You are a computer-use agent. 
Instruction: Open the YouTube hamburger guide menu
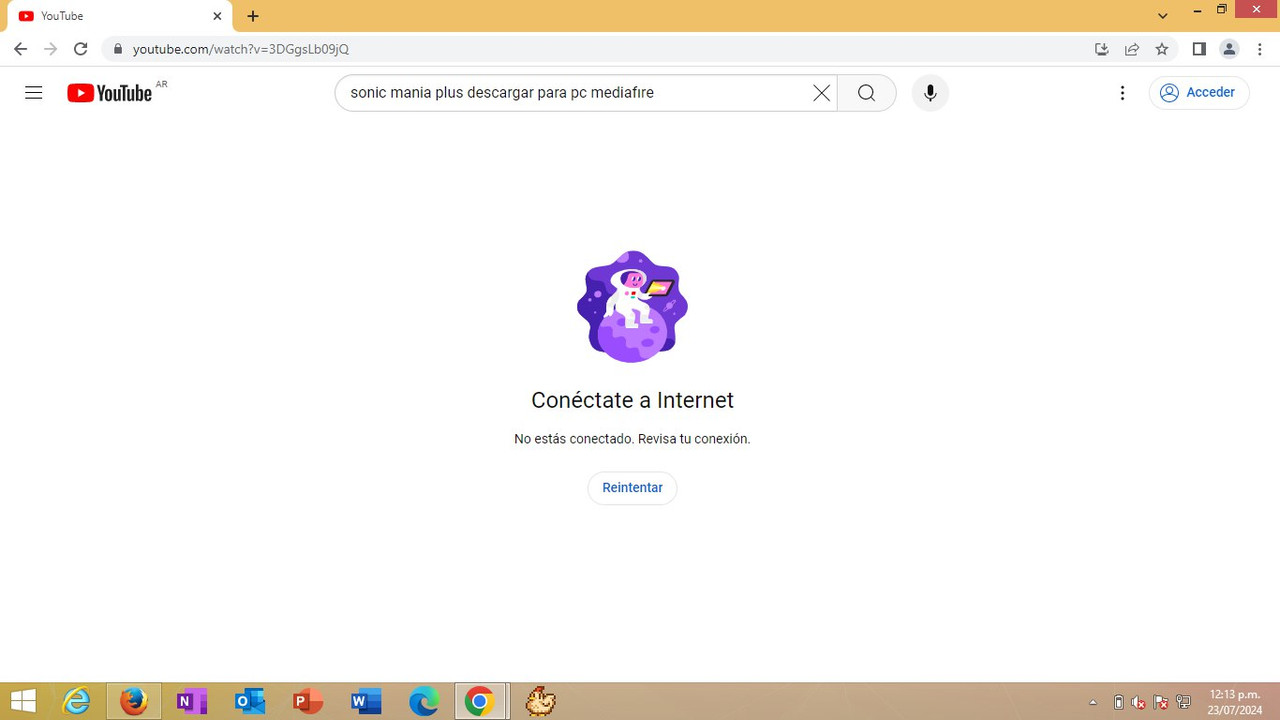[34, 93]
